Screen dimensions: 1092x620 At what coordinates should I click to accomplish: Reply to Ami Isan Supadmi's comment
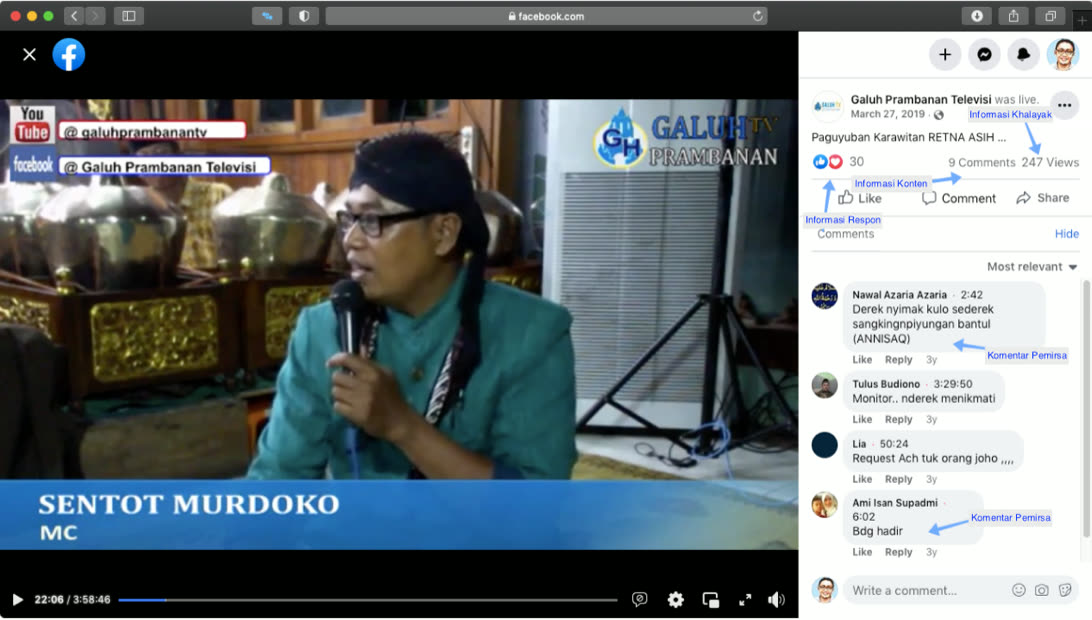(x=898, y=552)
